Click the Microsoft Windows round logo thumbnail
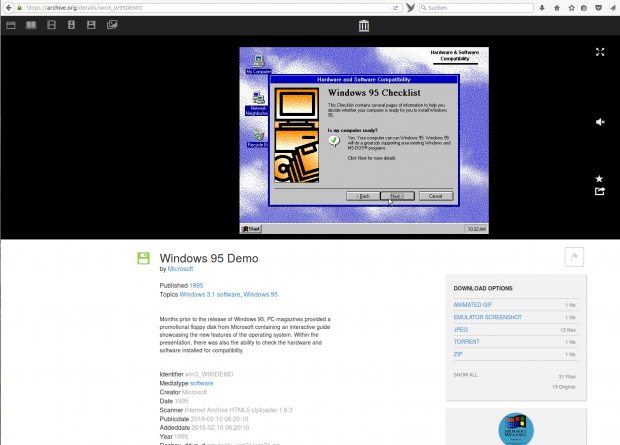The width and height of the screenshot is (620, 445). coord(516,429)
